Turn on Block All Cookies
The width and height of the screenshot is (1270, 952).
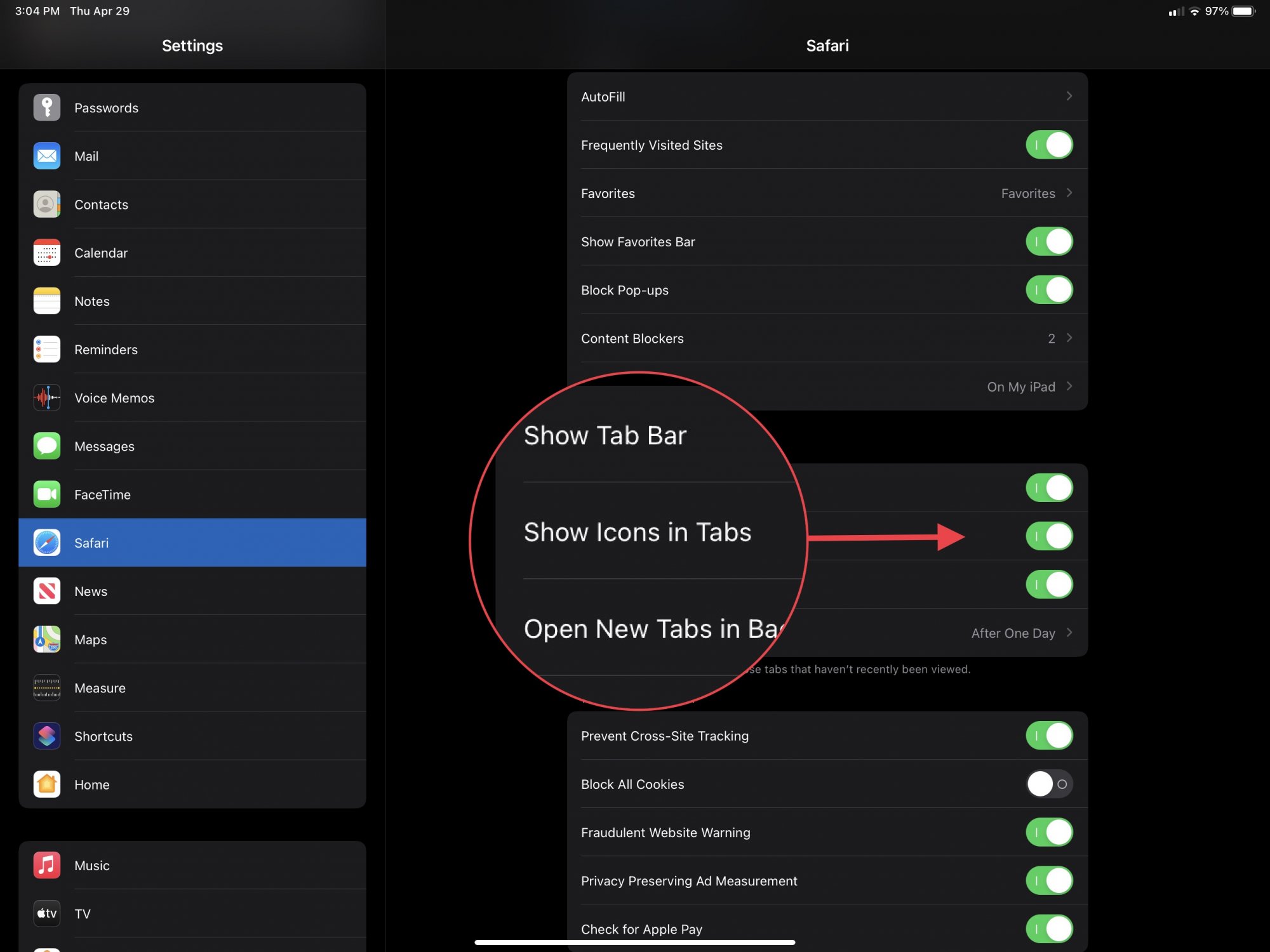[1049, 784]
